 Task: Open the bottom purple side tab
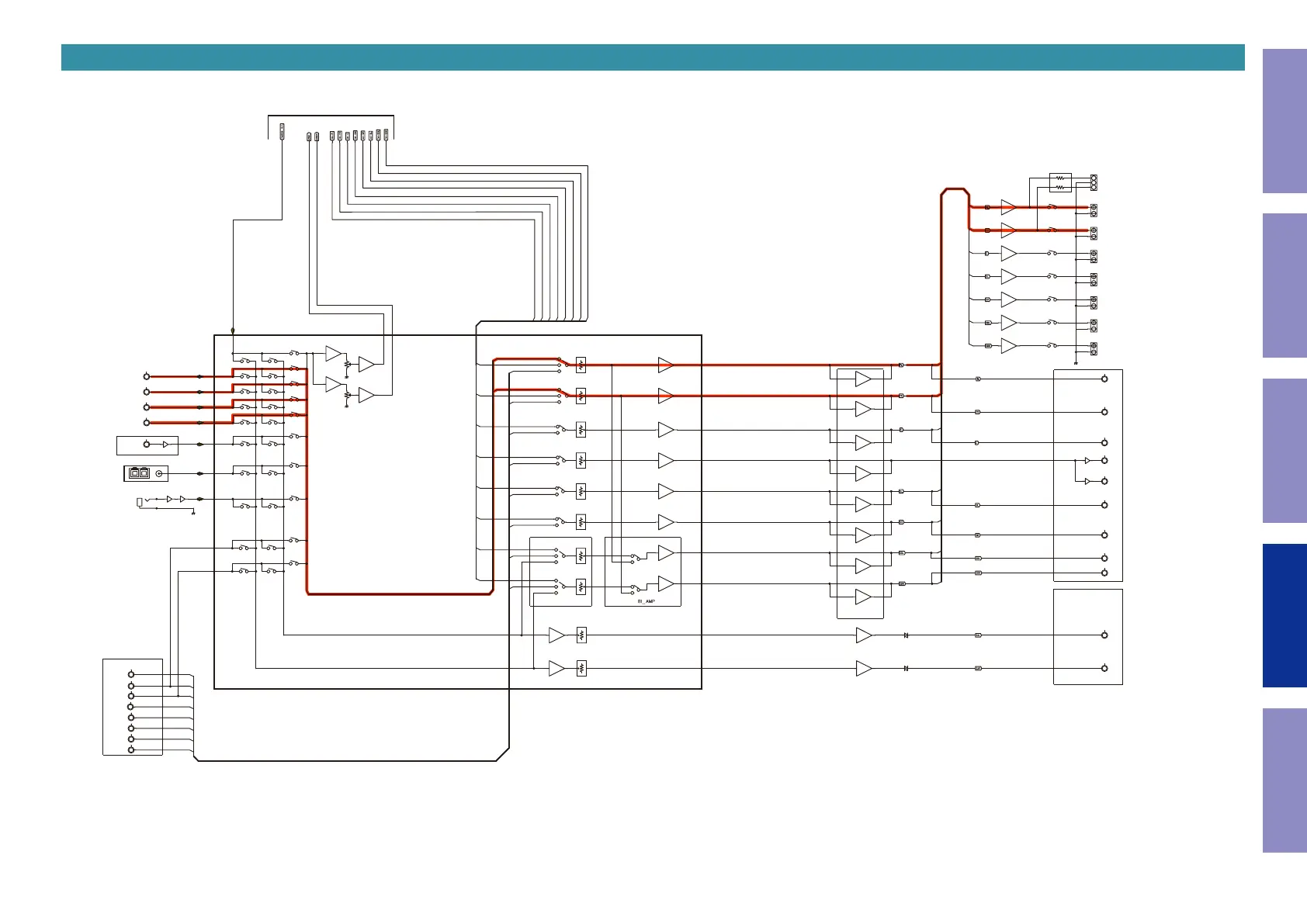[x=1284, y=780]
